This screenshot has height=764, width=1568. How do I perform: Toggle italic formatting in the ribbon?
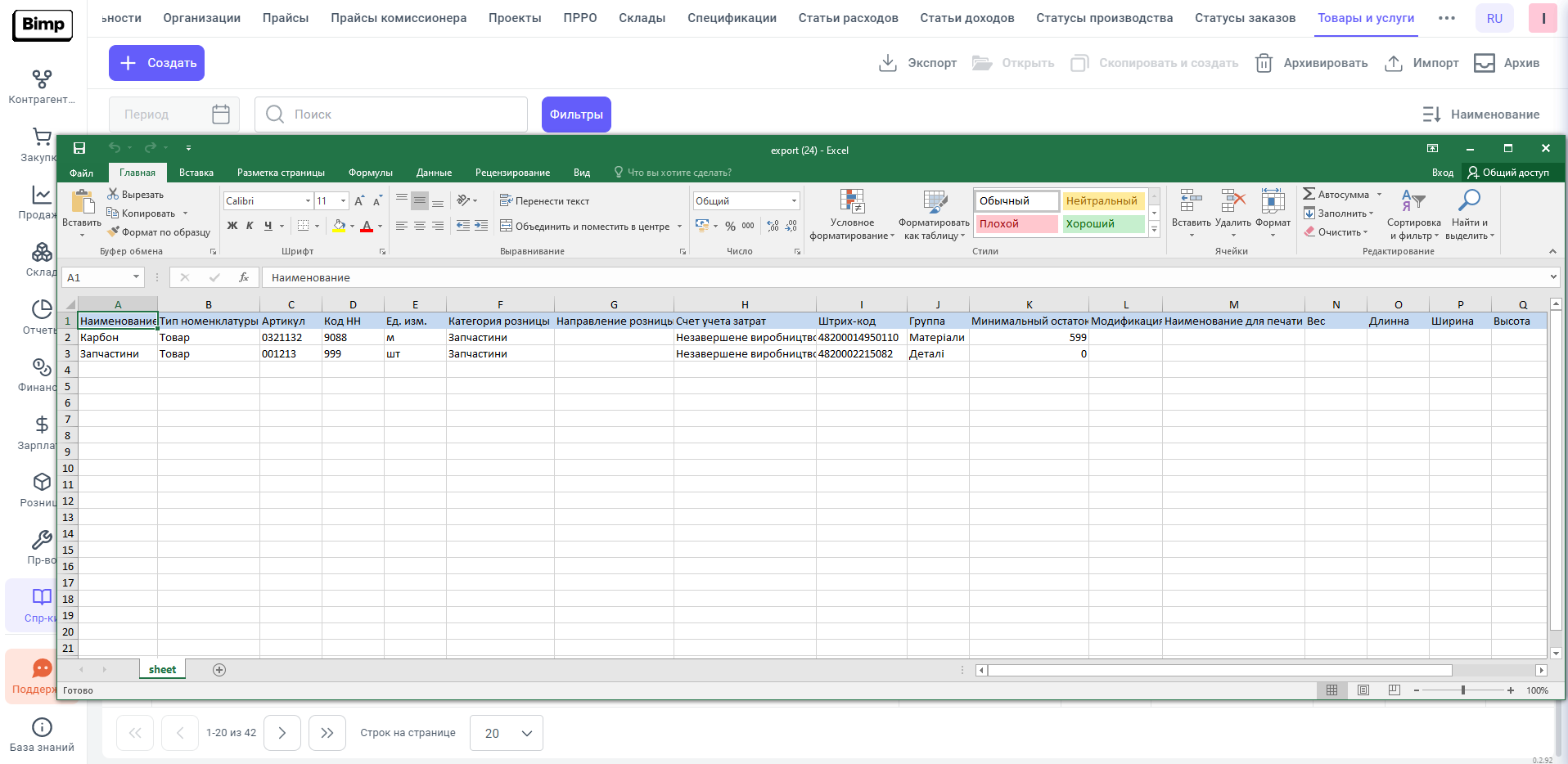pos(250,226)
